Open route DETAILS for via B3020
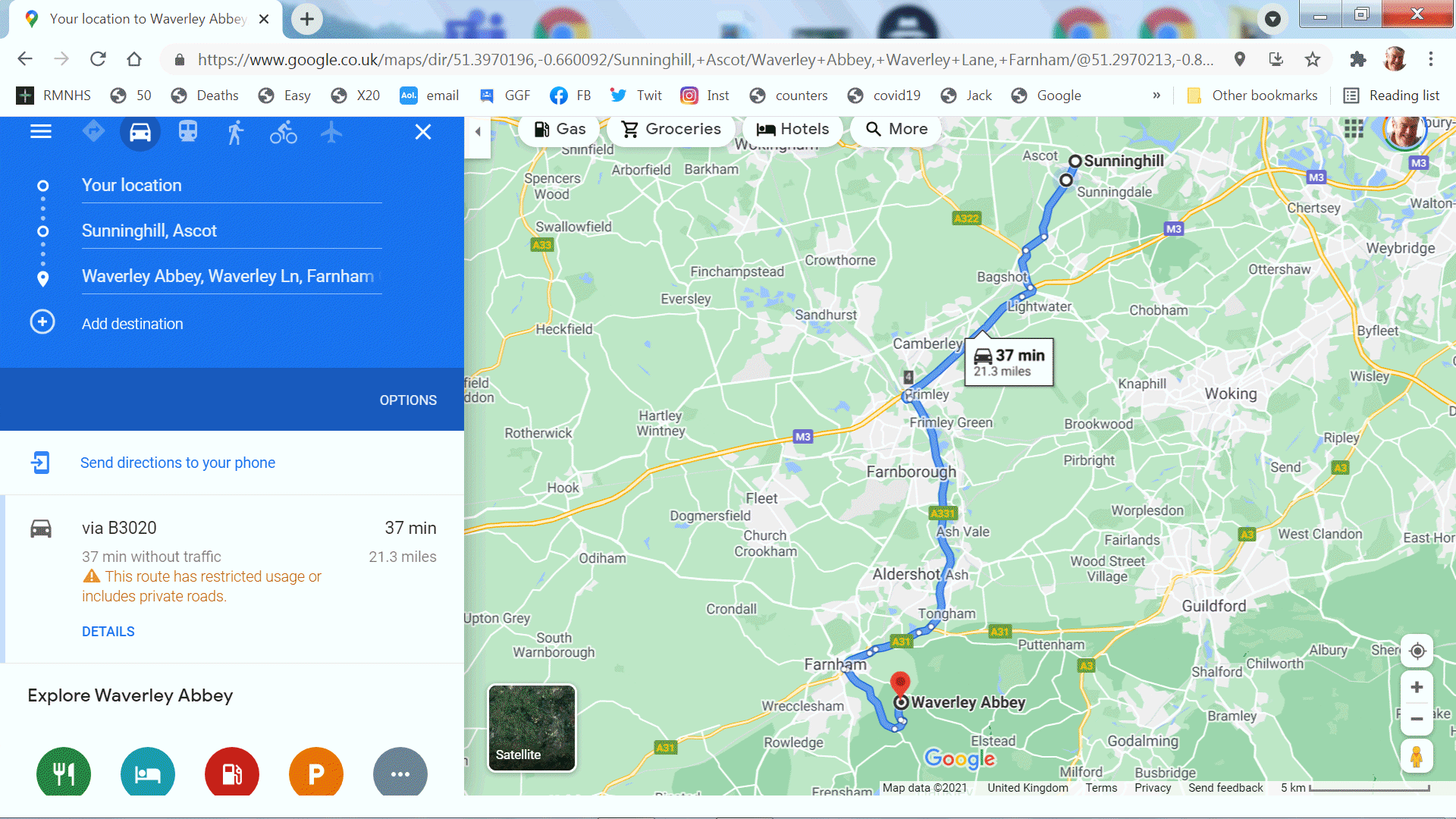1456x819 pixels. [108, 632]
